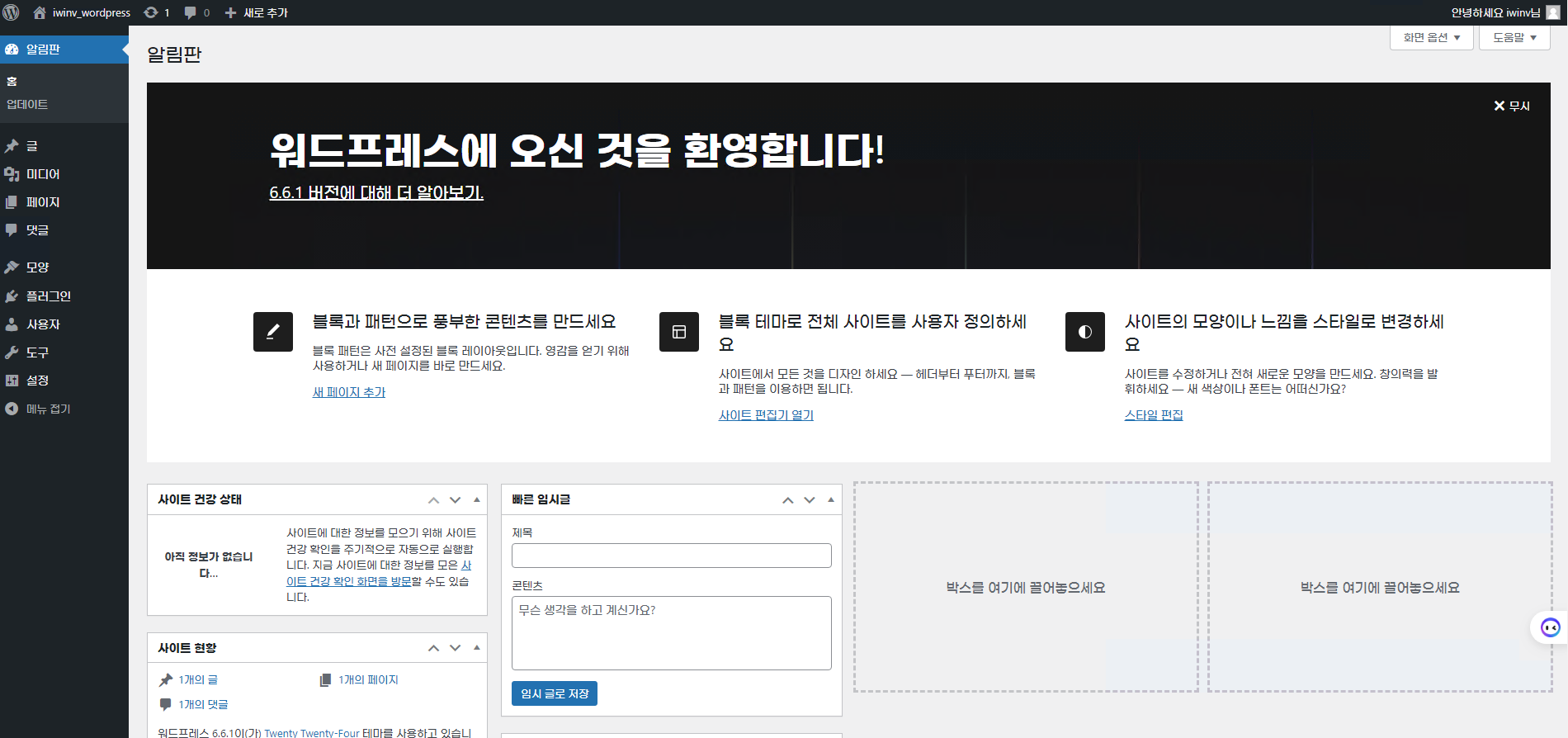The height and width of the screenshot is (738, 1568).
Task: Click comment icon beside 1개의 댓글
Action: [x=166, y=705]
